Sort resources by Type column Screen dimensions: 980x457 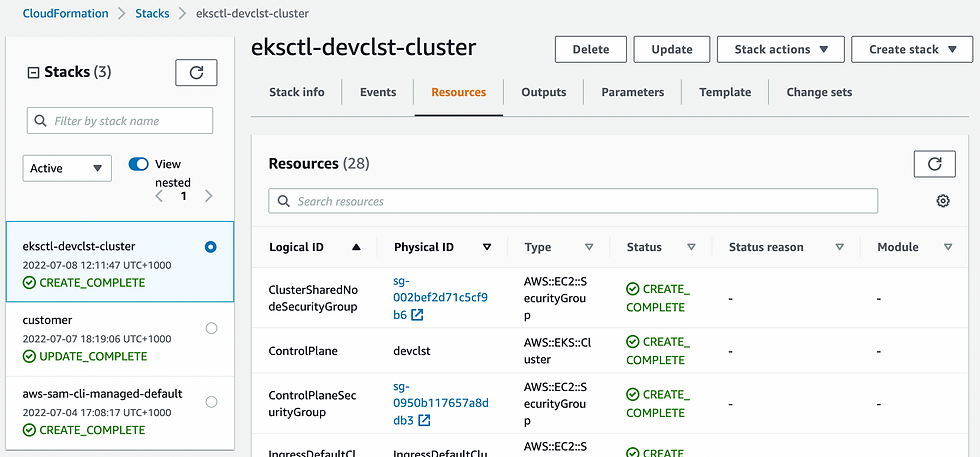pyautogui.click(x=589, y=247)
